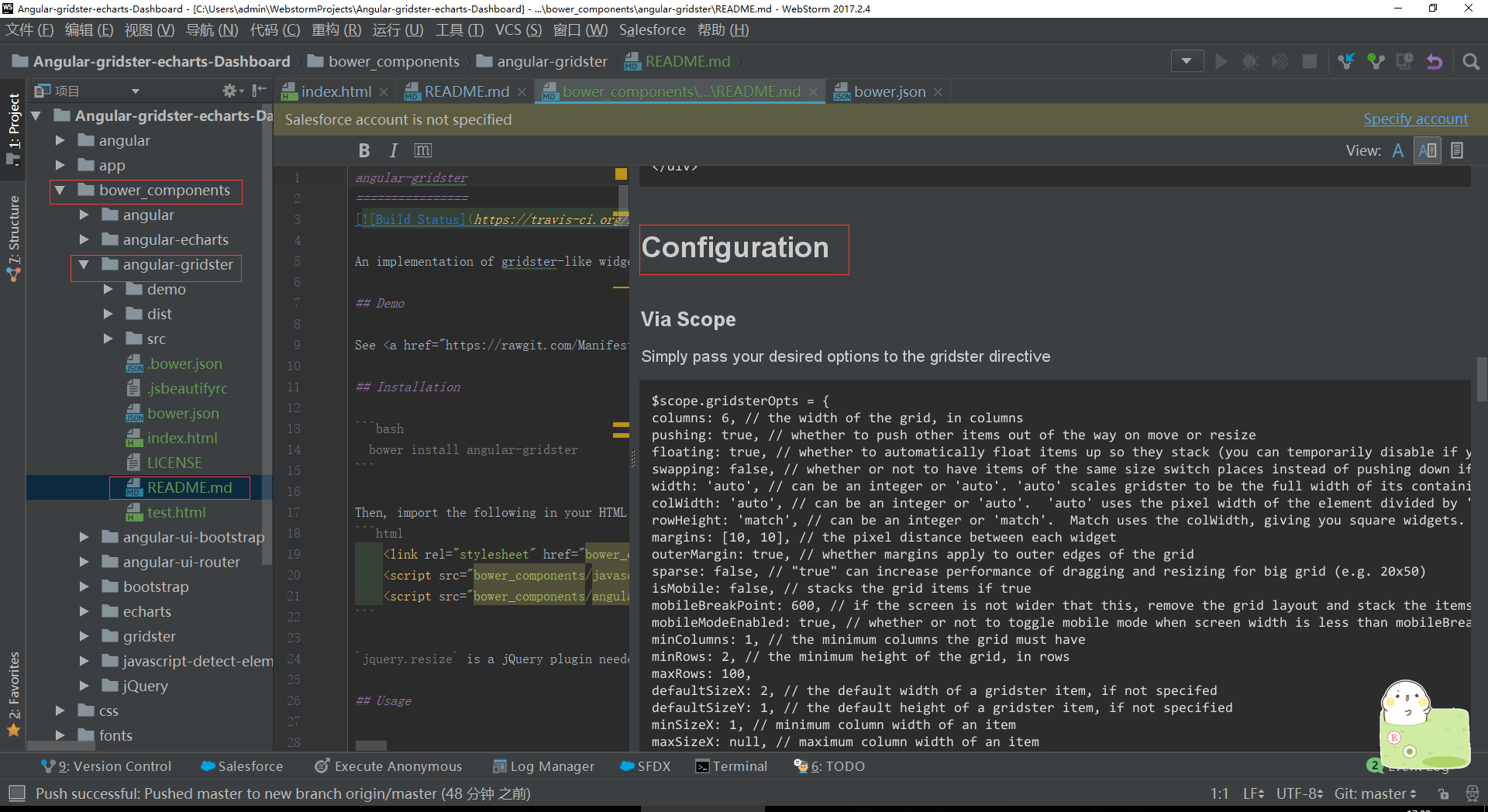
Task: Open Salesforce tool window
Action: (242, 766)
